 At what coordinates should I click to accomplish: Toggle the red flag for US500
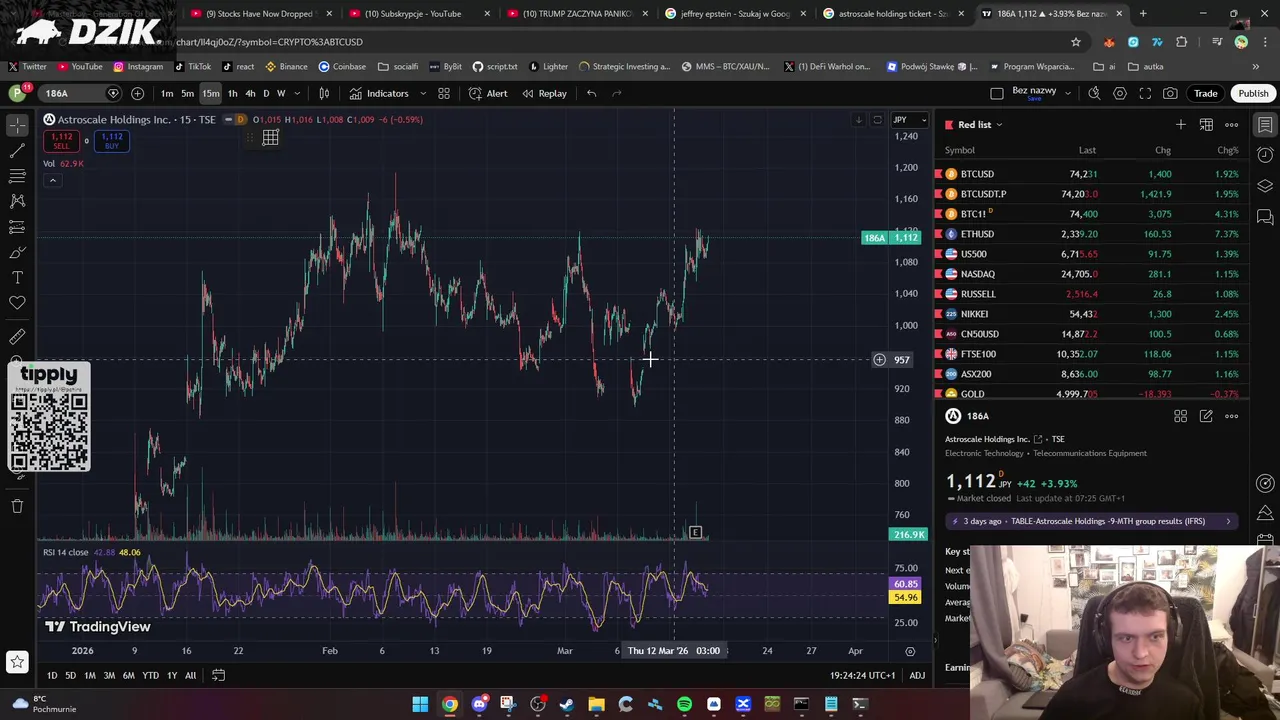pyautogui.click(x=939, y=254)
